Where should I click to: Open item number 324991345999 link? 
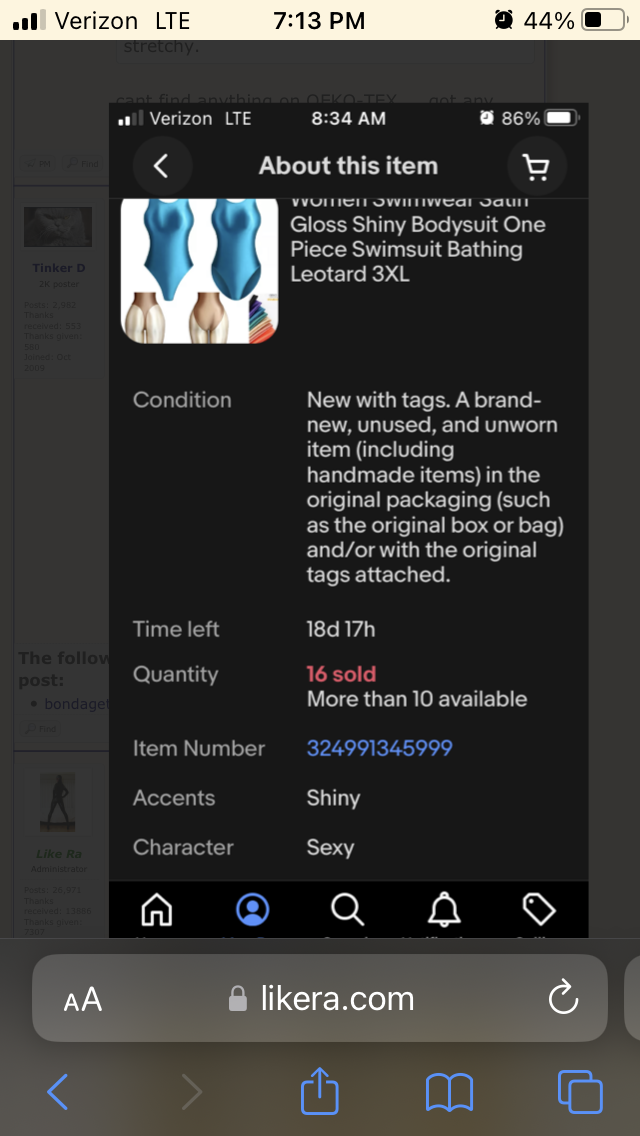[379, 748]
